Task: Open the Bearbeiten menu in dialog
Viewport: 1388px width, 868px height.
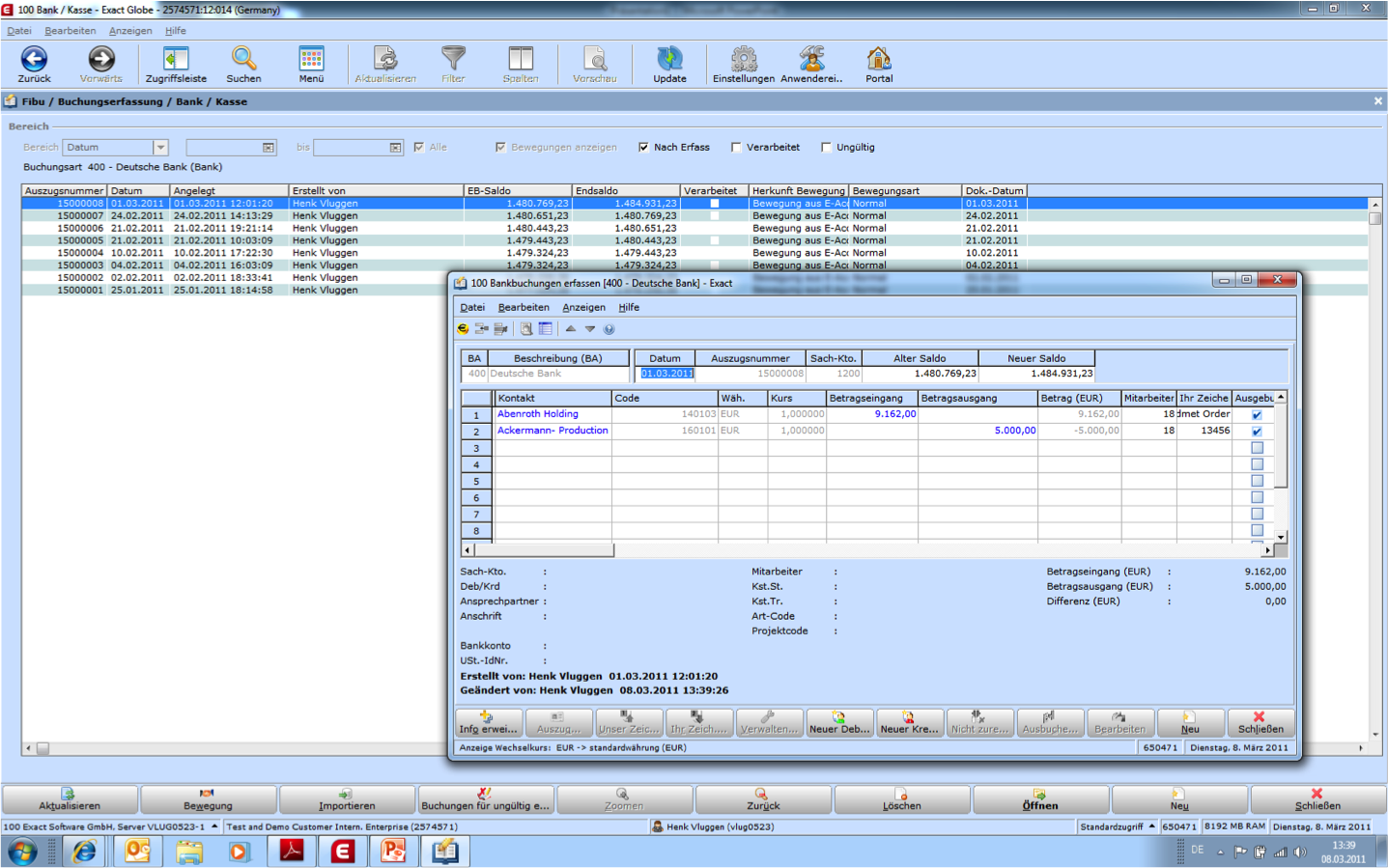Action: 524,307
